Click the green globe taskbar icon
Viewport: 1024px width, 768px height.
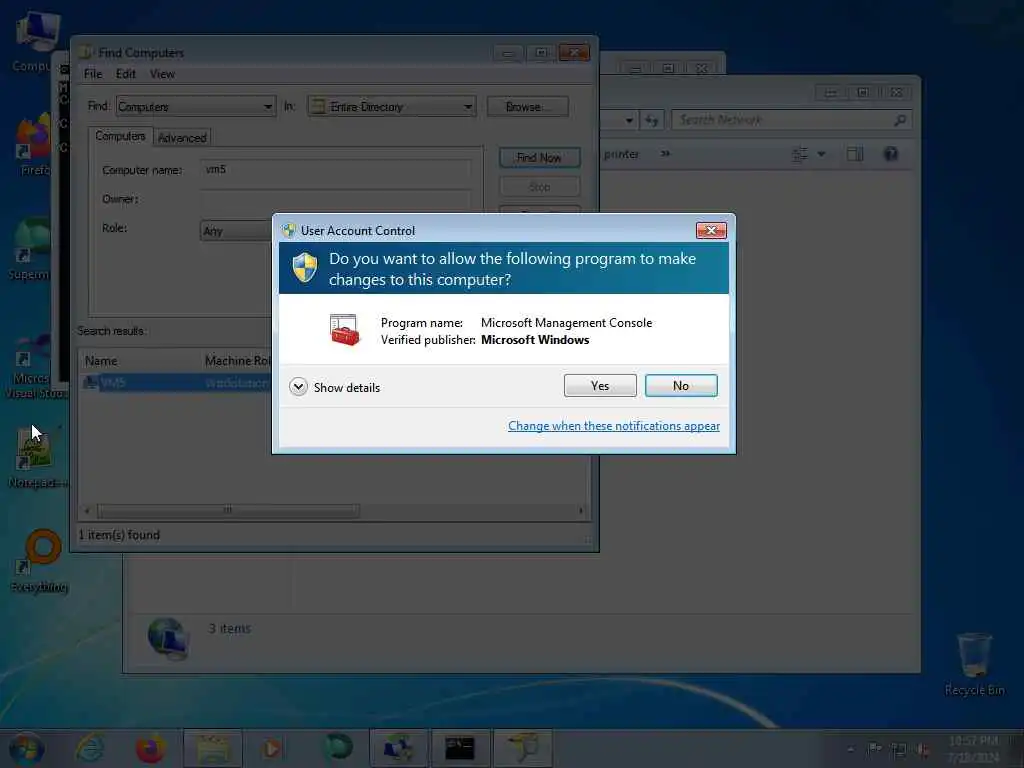pyautogui.click(x=338, y=748)
